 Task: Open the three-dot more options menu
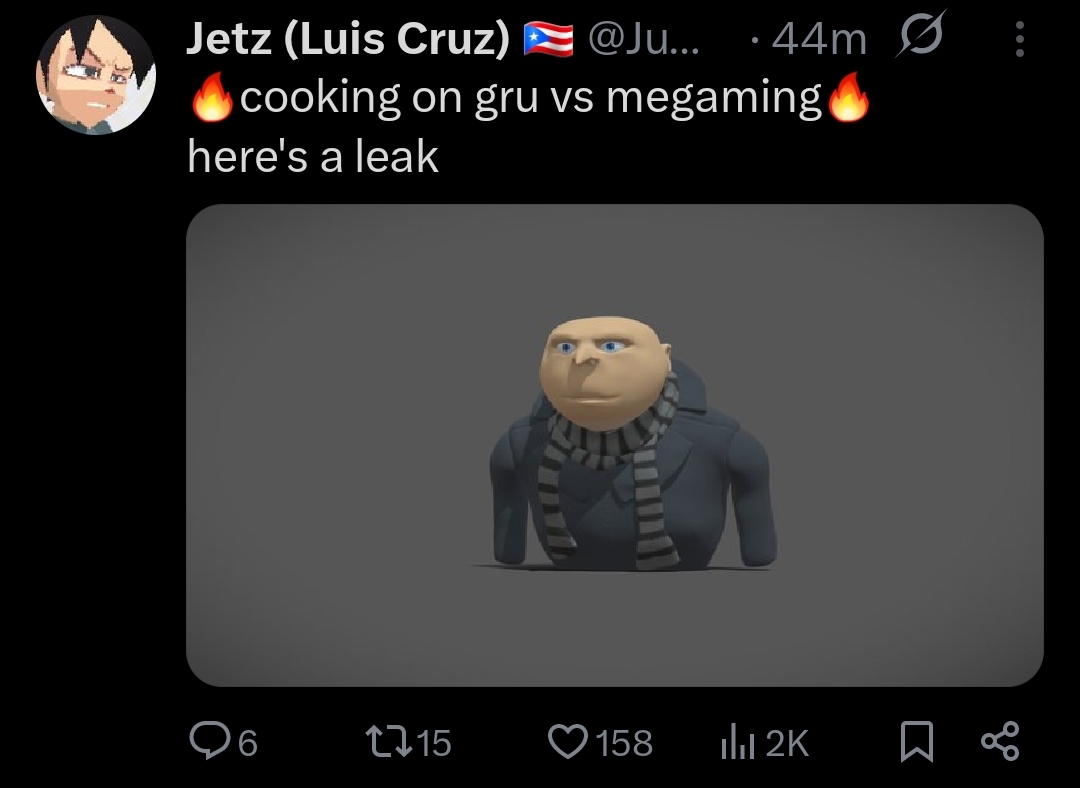coord(1020,39)
